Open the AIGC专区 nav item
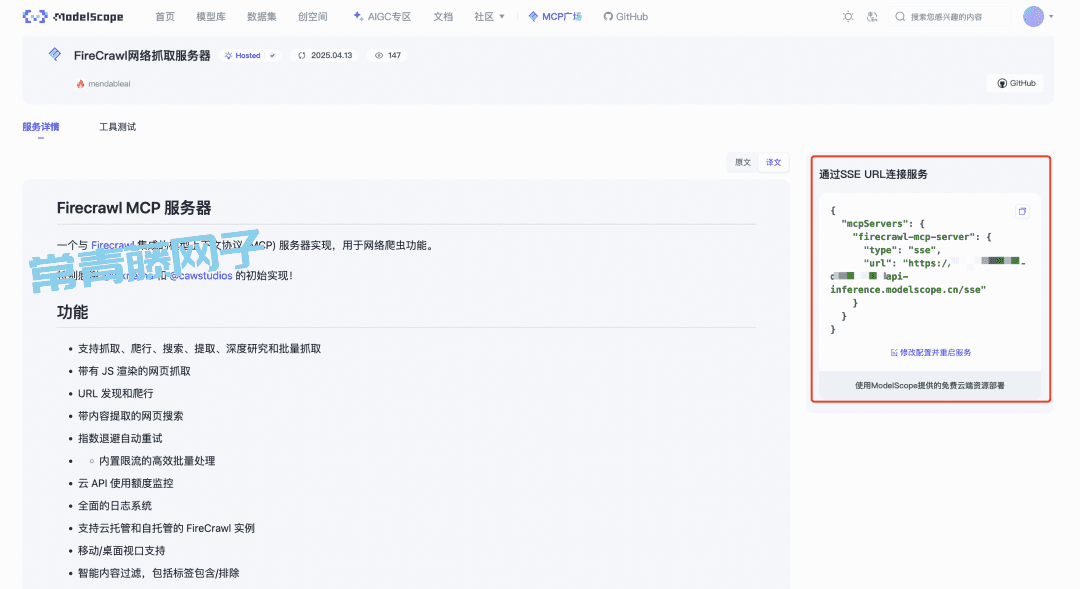1080x589 pixels. point(382,17)
